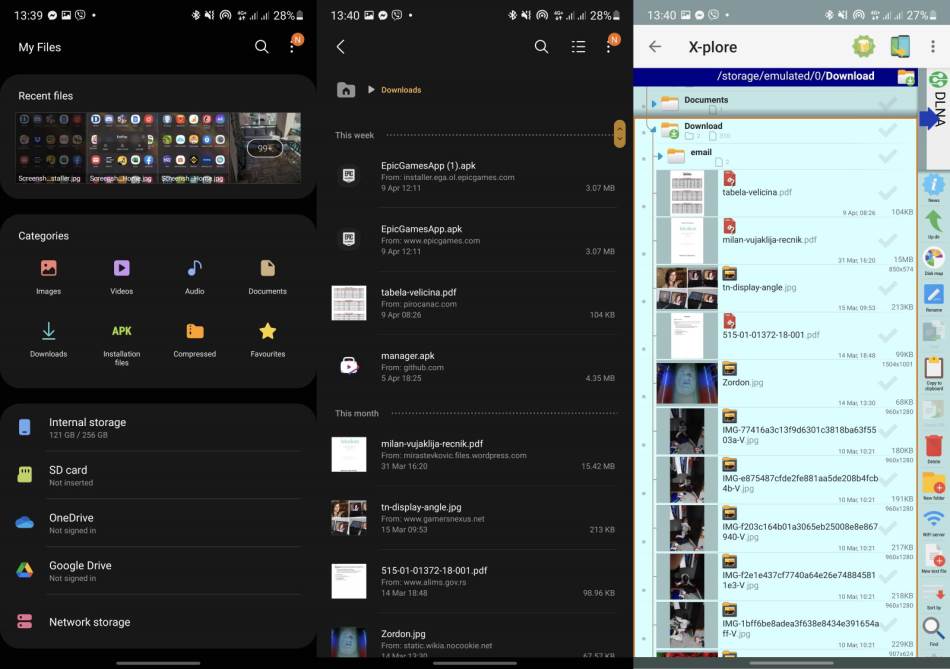Open manager.apk from github.com

pyautogui.click(x=475, y=367)
